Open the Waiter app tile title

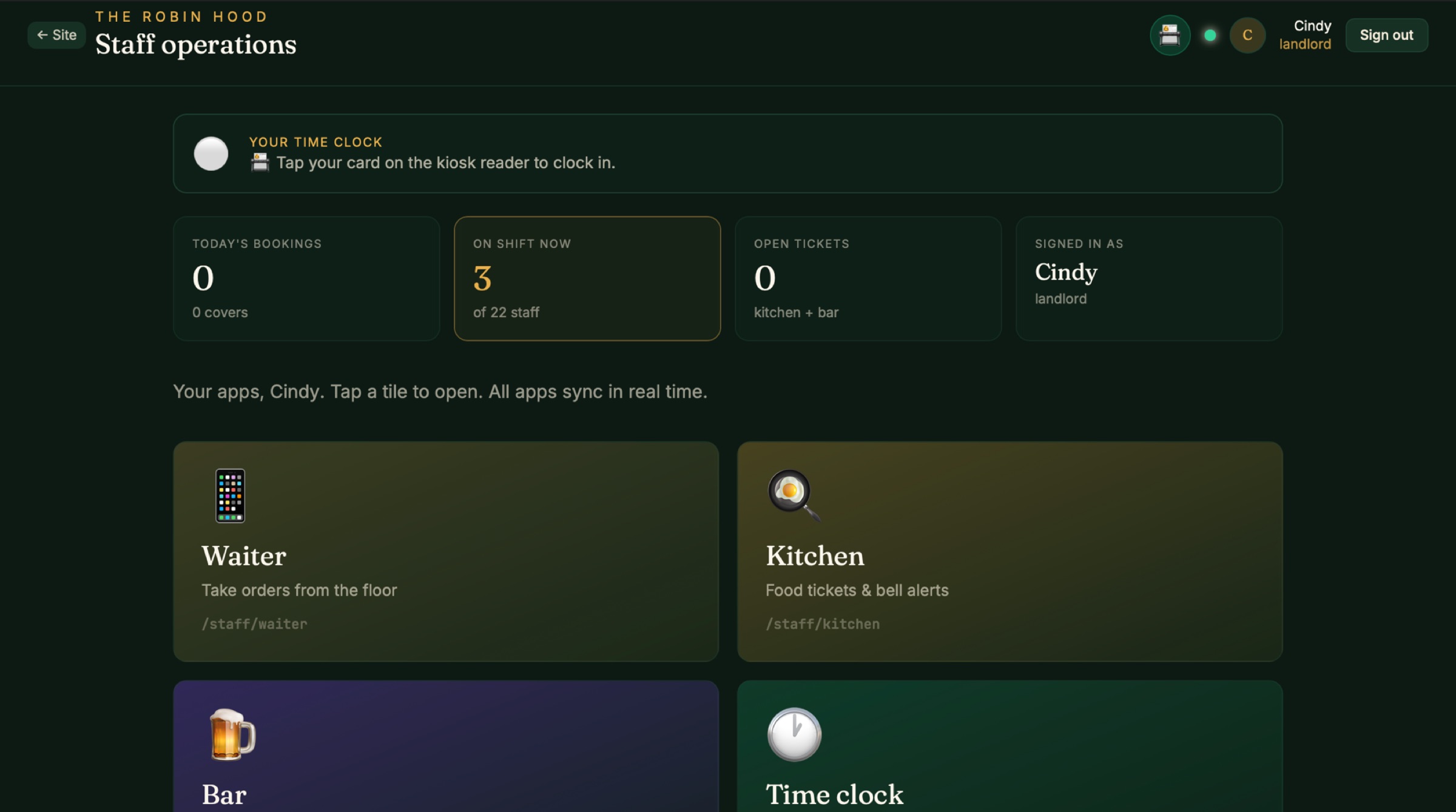pos(244,555)
